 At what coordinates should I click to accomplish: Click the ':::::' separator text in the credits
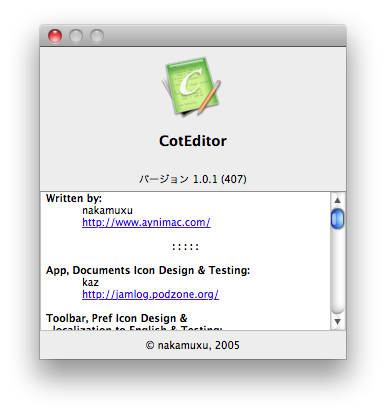185,247
